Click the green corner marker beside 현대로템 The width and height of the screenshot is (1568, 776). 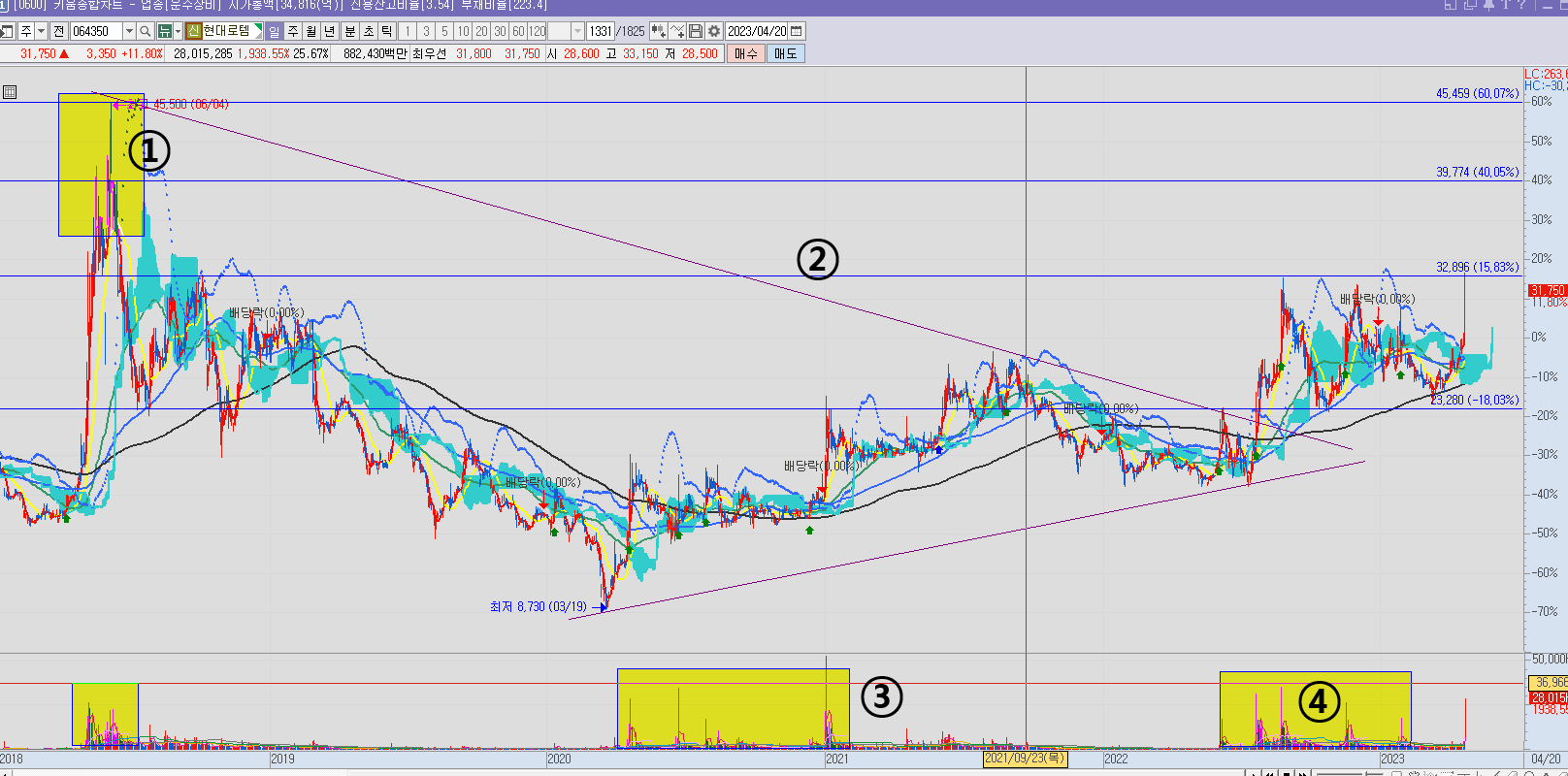tap(258, 29)
